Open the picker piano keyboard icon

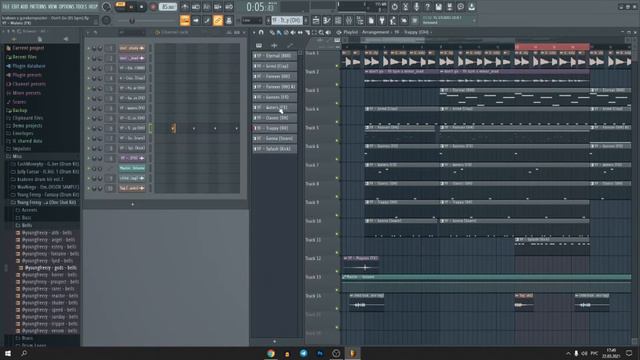click(259, 46)
